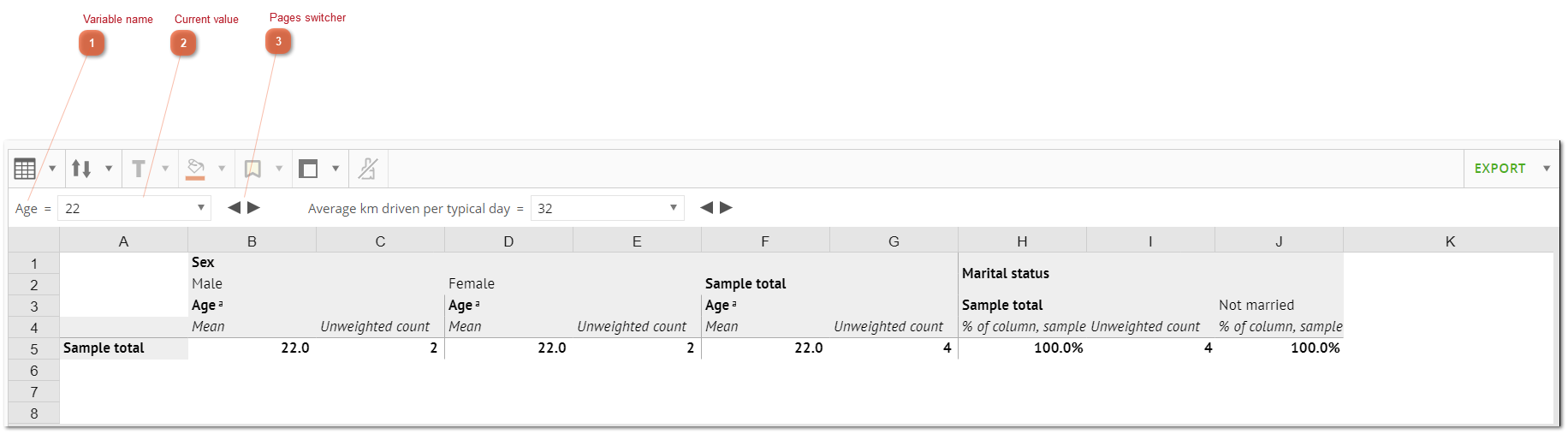Open the text format dropdown arrow

165,169
